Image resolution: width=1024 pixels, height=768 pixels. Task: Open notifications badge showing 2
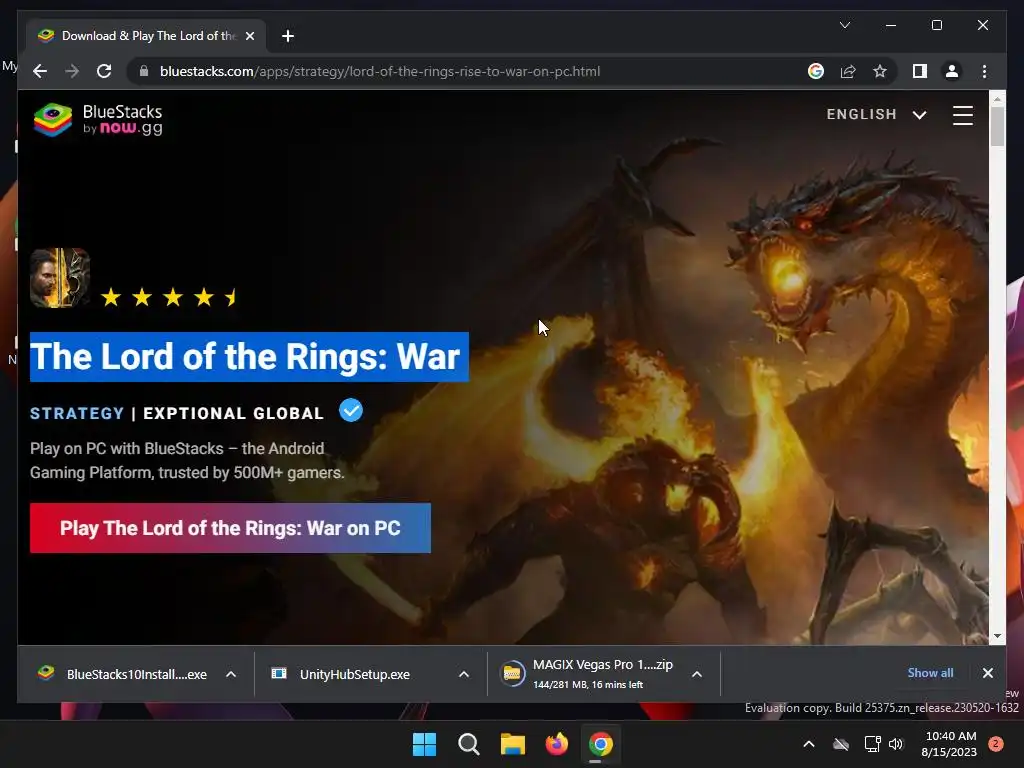pyautogui.click(x=996, y=744)
